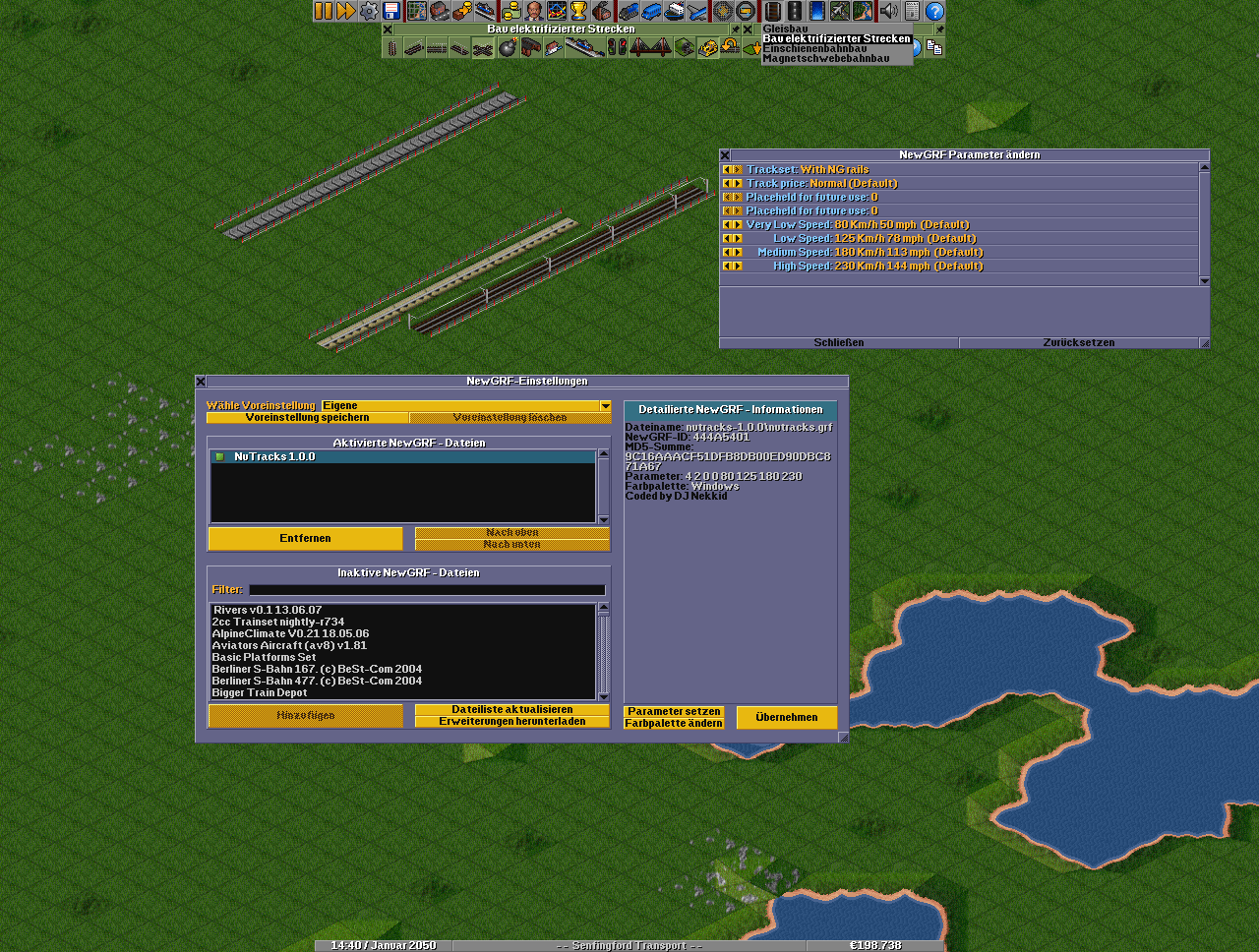The width and height of the screenshot is (1259, 952).
Task: Open the help question mark icon
Action: [x=934, y=11]
